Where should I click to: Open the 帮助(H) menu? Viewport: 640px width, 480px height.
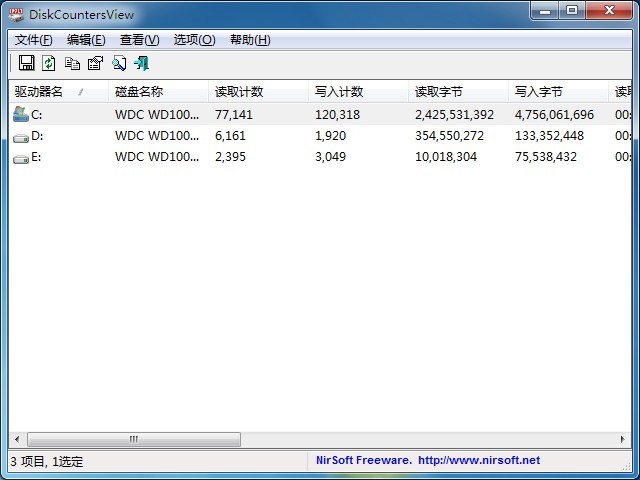click(250, 40)
